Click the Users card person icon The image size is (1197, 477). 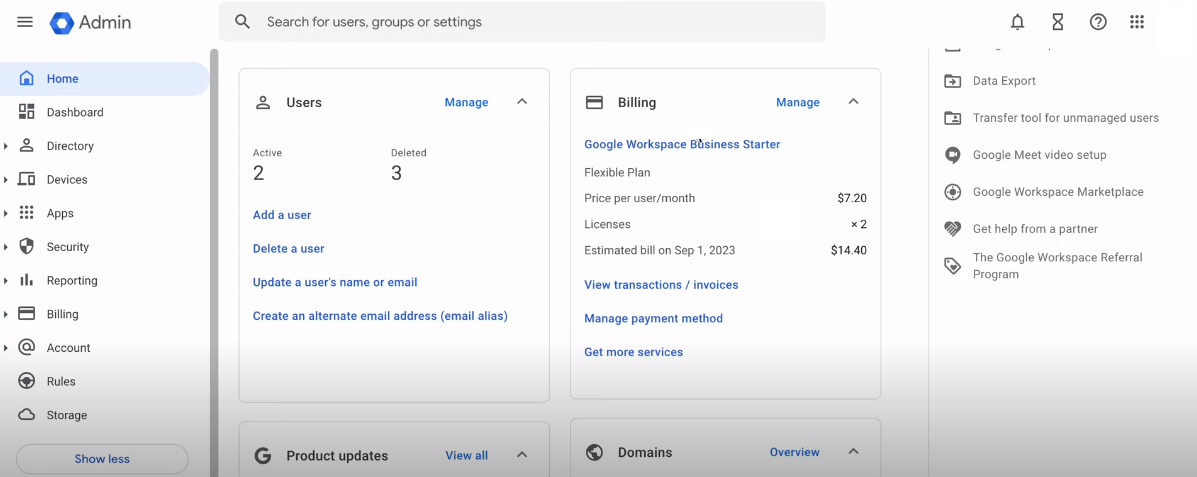coord(263,102)
